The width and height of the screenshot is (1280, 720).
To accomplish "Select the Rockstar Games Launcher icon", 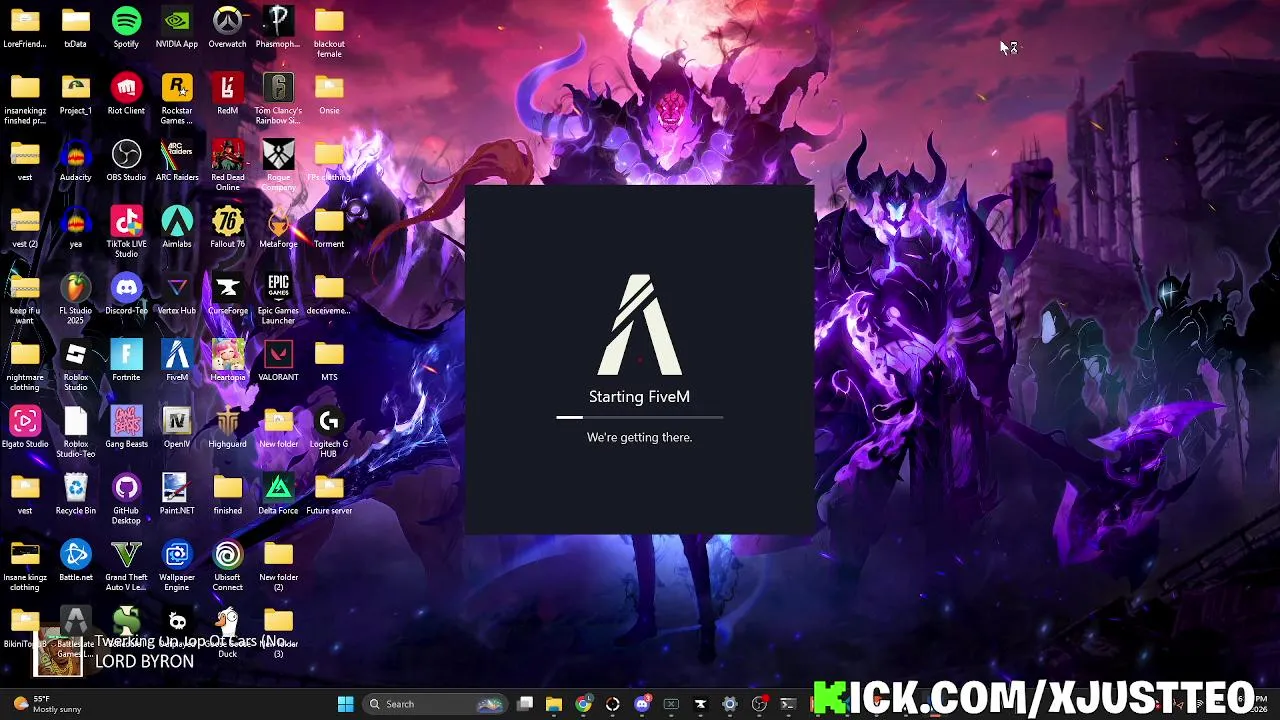I will 177,99.
